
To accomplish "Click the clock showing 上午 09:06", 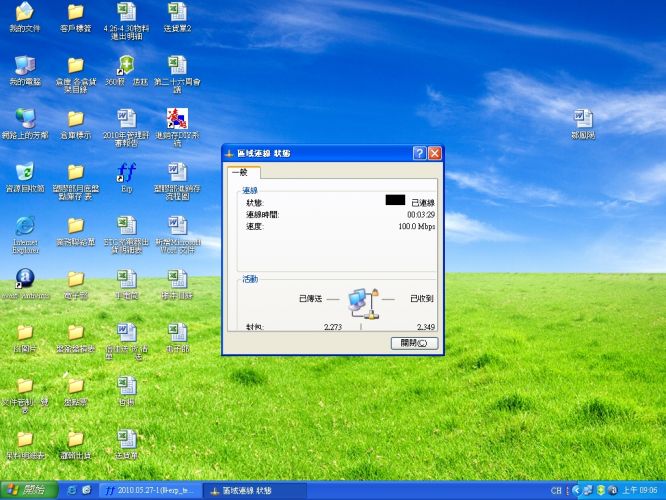I will (640, 491).
